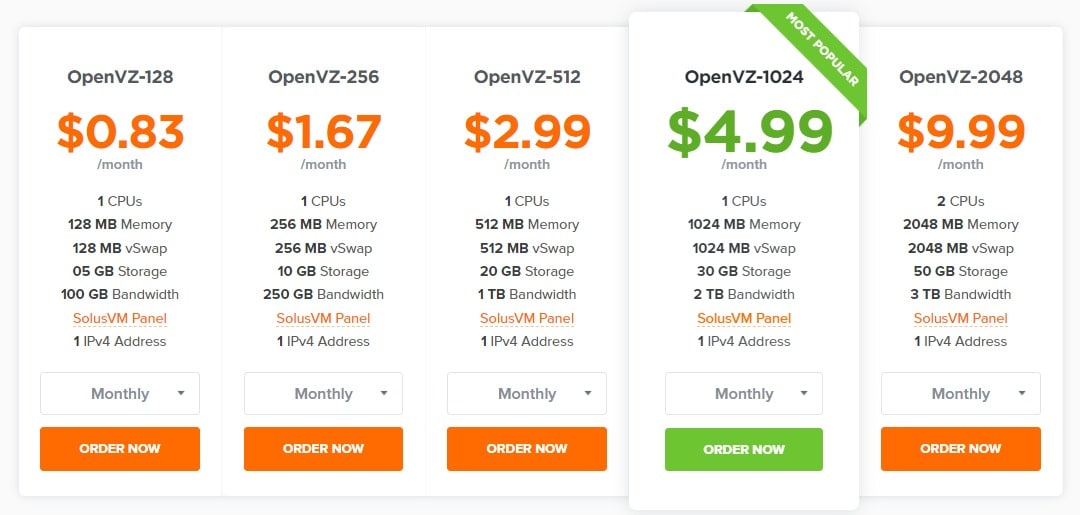Click the $0.83 price heading
Viewport: 1080px width, 515px height.
(x=120, y=132)
